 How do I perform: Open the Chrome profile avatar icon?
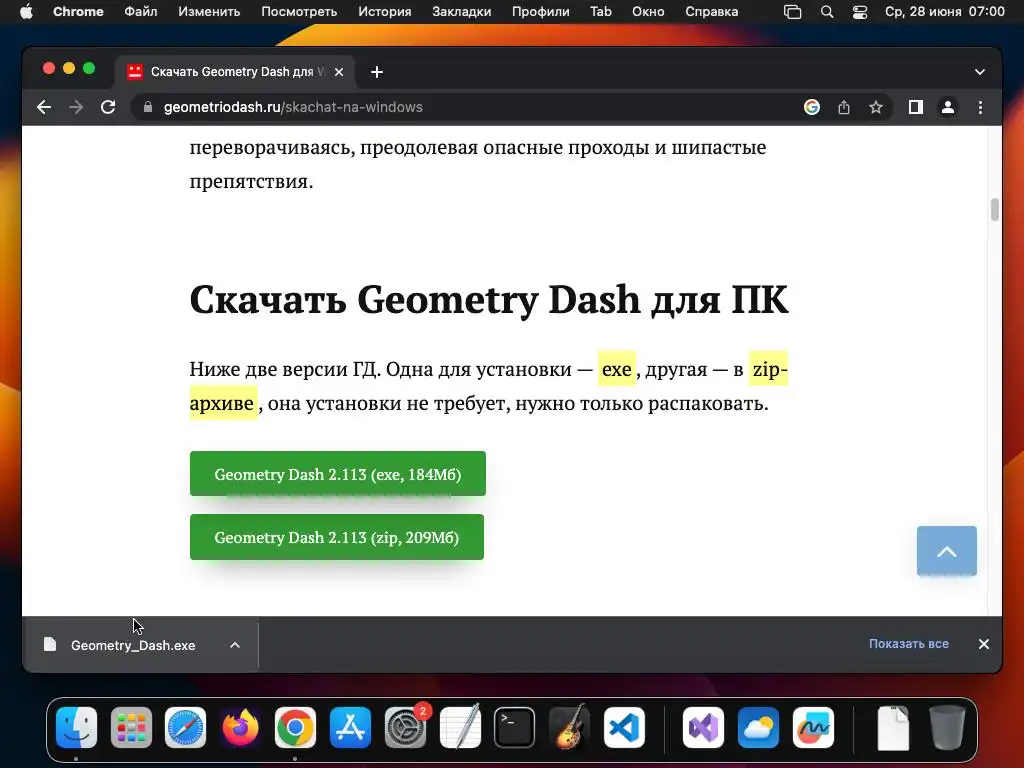(948, 107)
